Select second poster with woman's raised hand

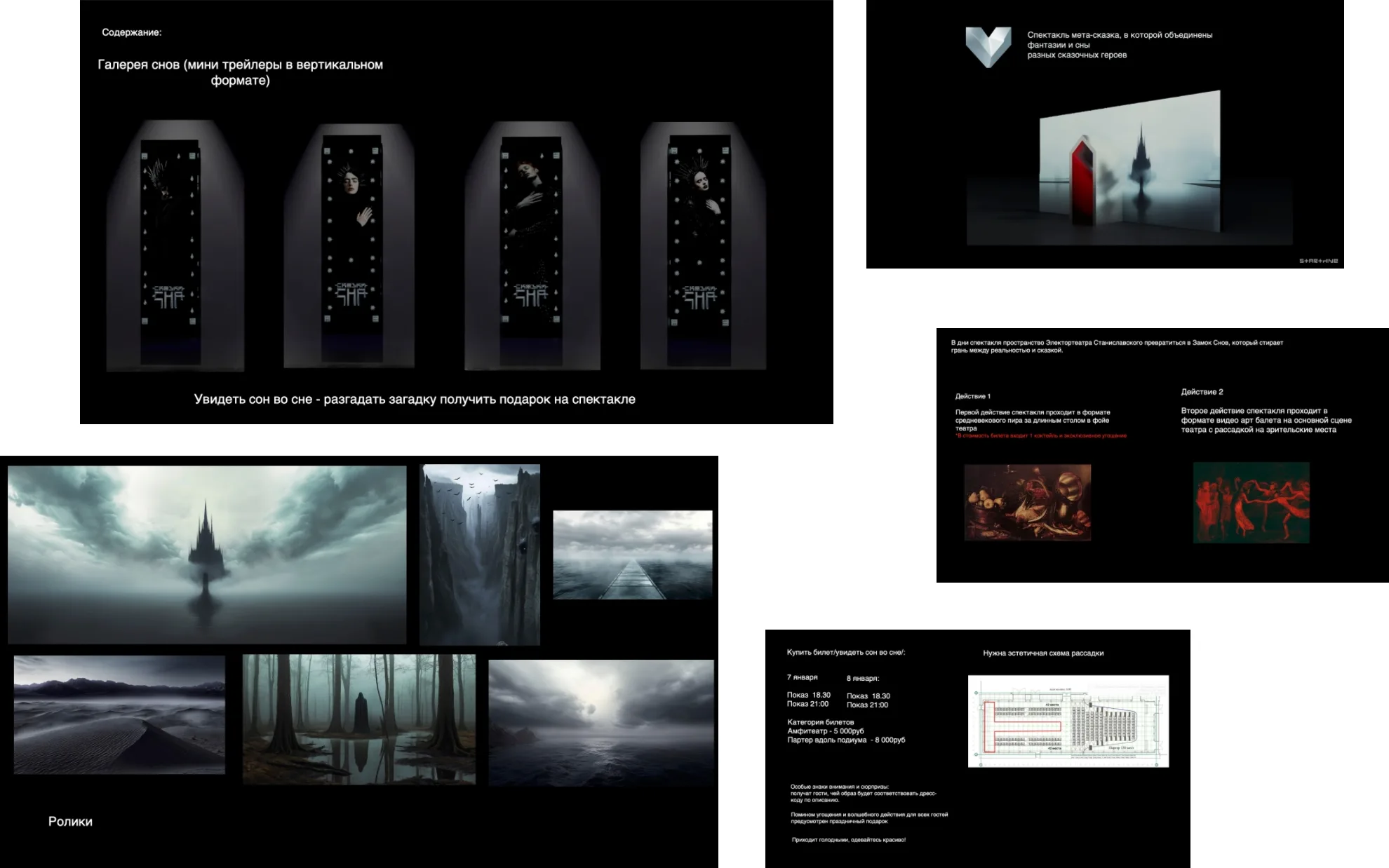point(352,249)
